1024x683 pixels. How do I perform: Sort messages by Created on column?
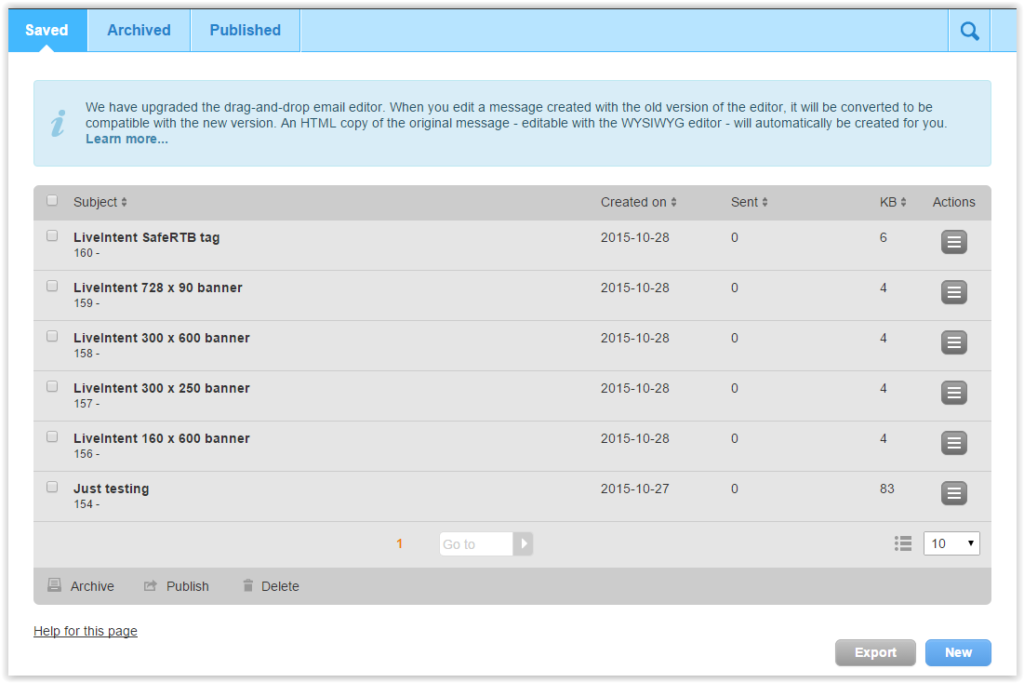tap(638, 202)
